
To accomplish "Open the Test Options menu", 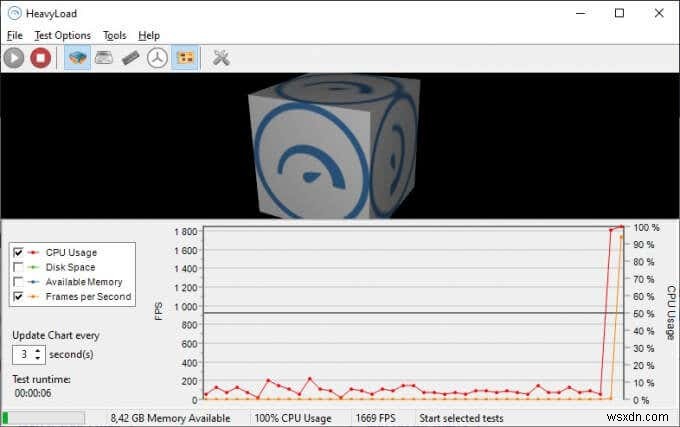I will coord(63,36).
